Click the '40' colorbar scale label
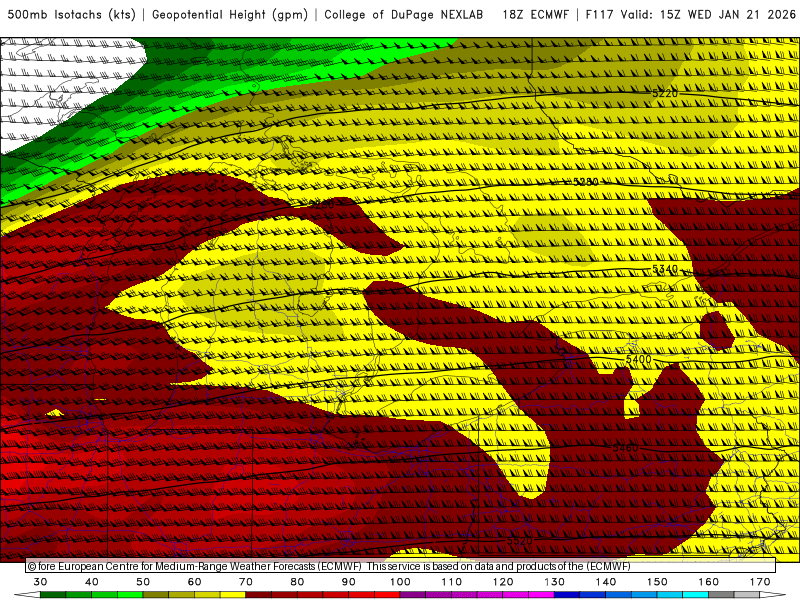 coord(92,582)
